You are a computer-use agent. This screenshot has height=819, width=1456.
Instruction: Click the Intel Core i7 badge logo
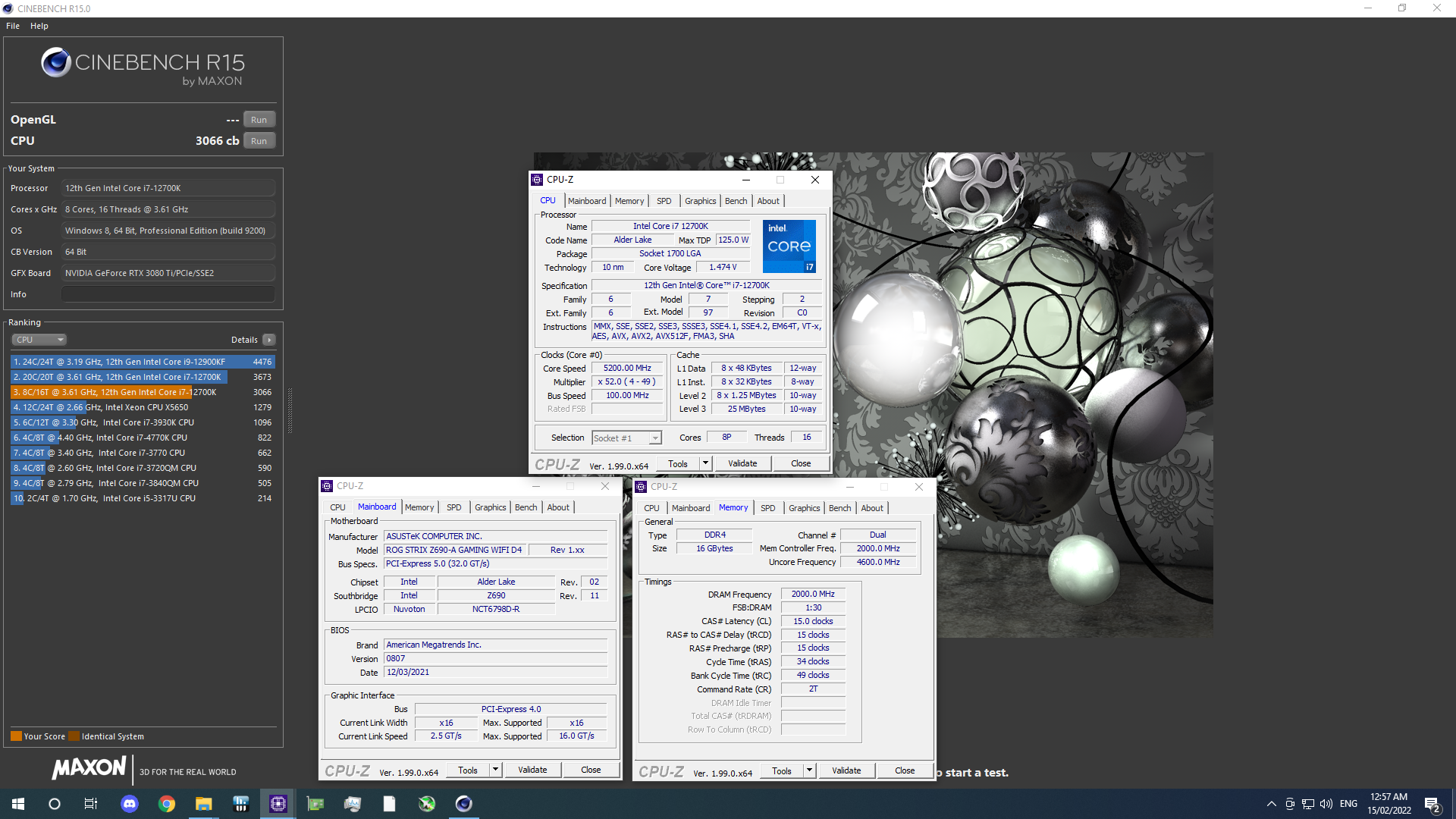pyautogui.click(x=789, y=246)
